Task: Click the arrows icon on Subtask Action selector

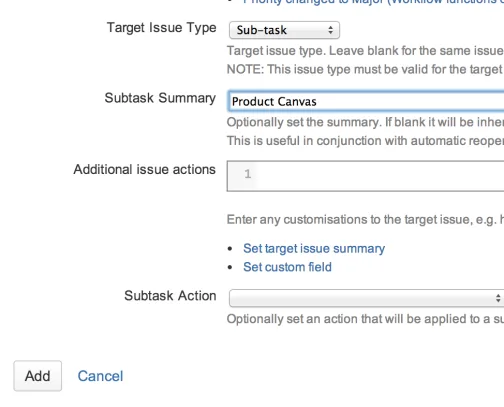Action: pyautogui.click(x=498, y=298)
